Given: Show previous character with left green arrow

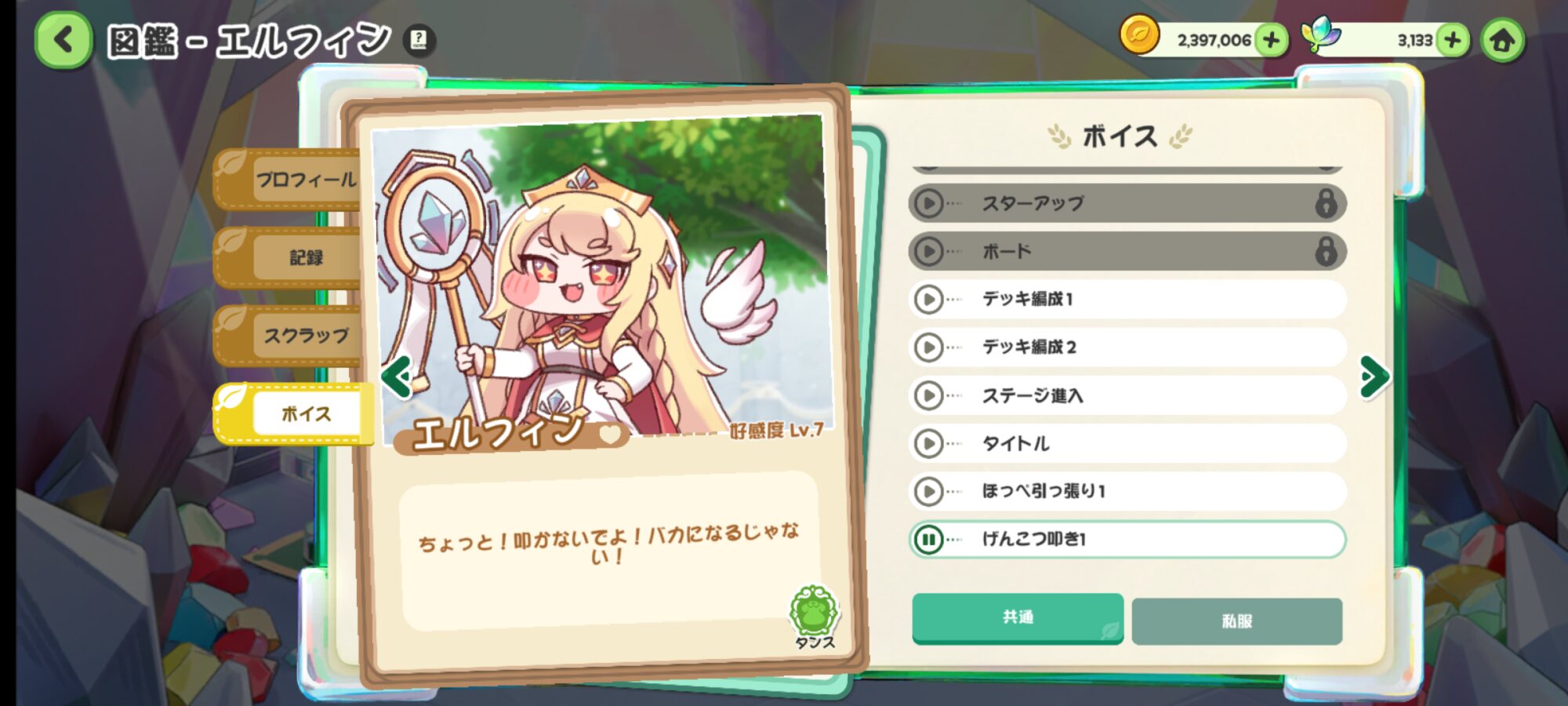Looking at the screenshot, I should pos(397,377).
